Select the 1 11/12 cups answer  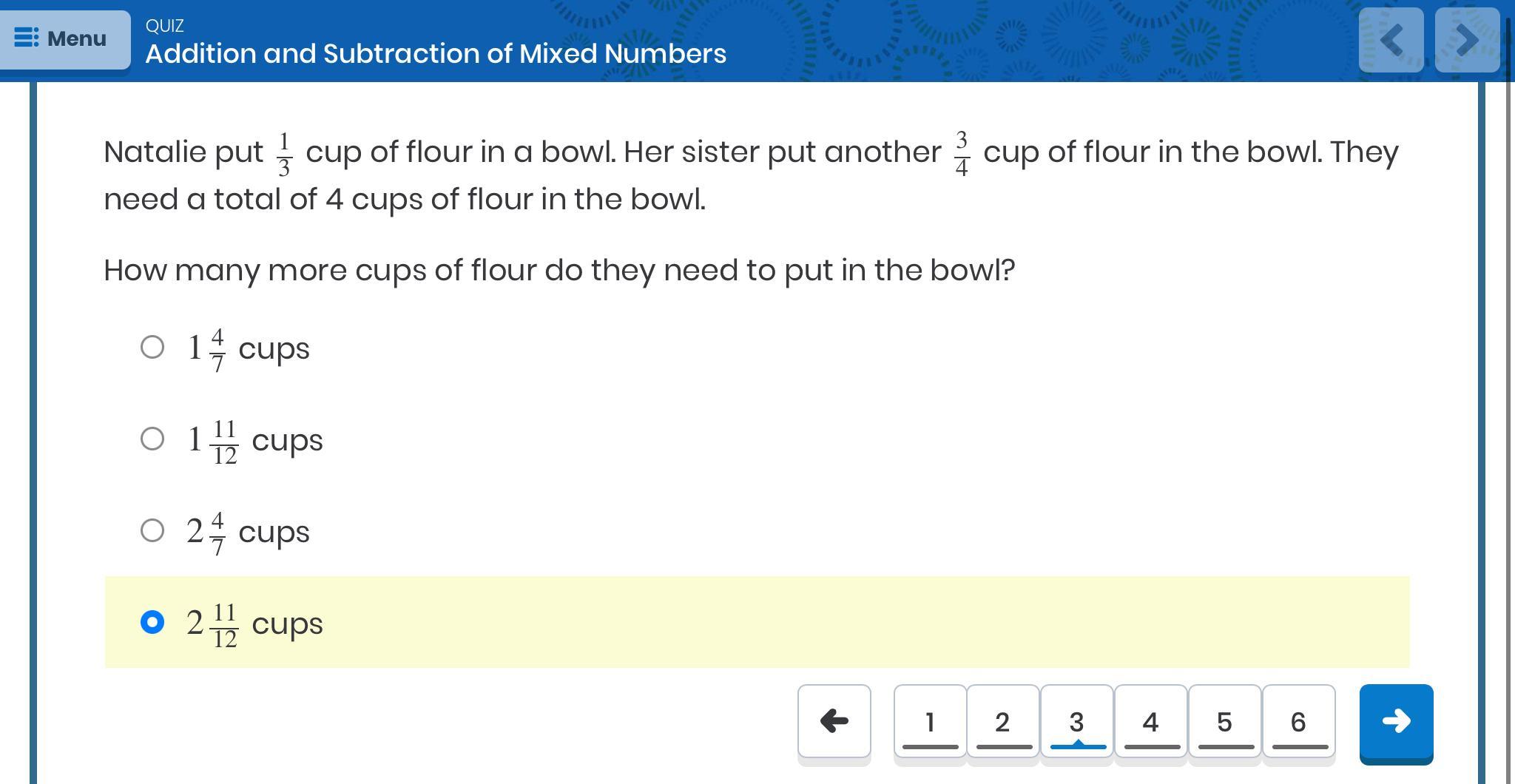152,439
